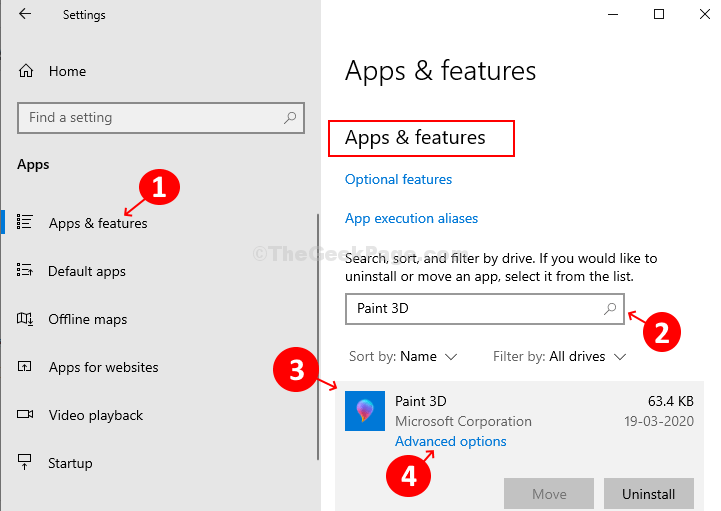Minimize the Settings window
This screenshot has height=511, width=721.
tap(612, 14)
